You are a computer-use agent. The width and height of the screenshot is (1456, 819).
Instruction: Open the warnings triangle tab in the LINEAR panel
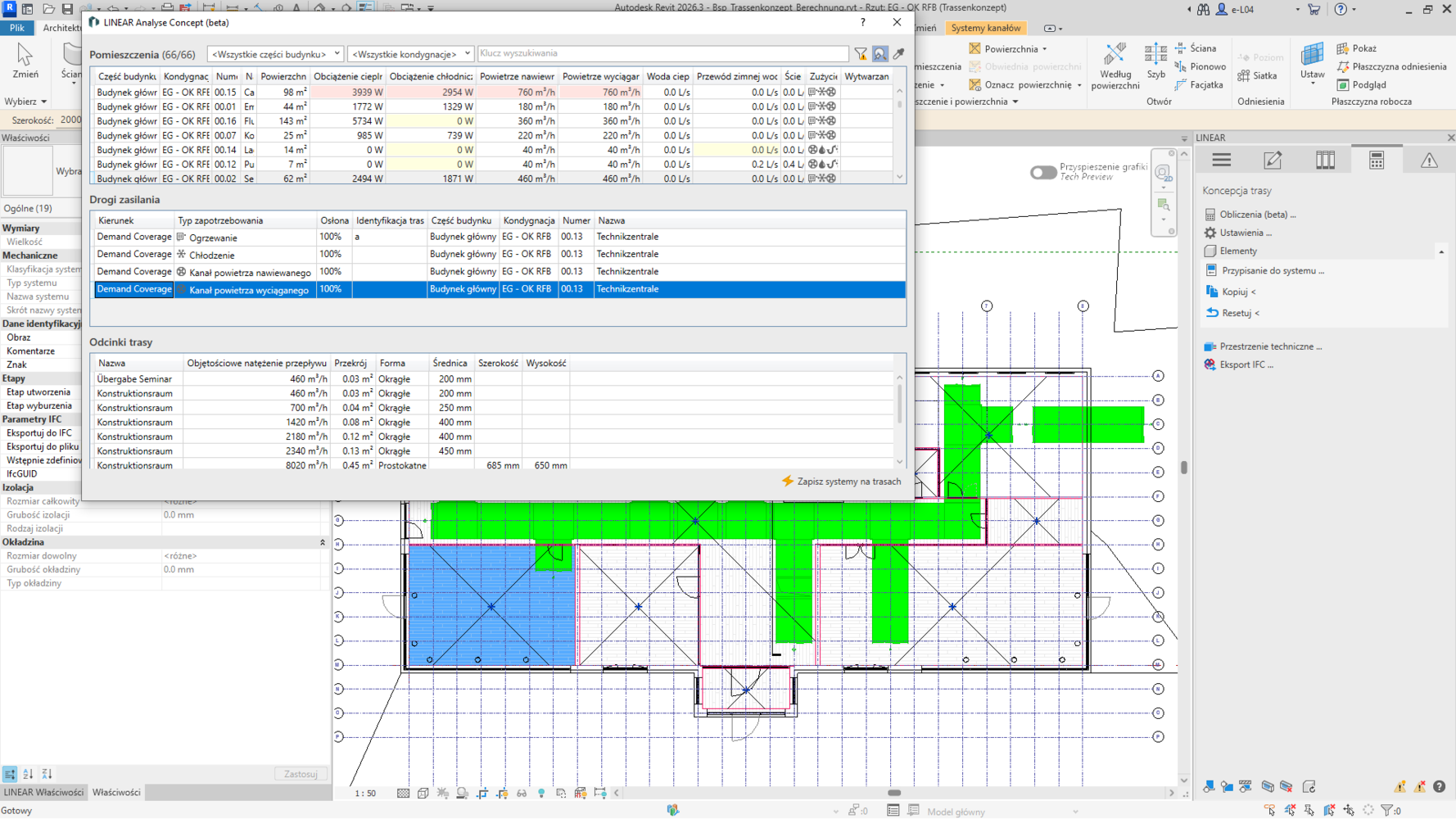click(1428, 161)
